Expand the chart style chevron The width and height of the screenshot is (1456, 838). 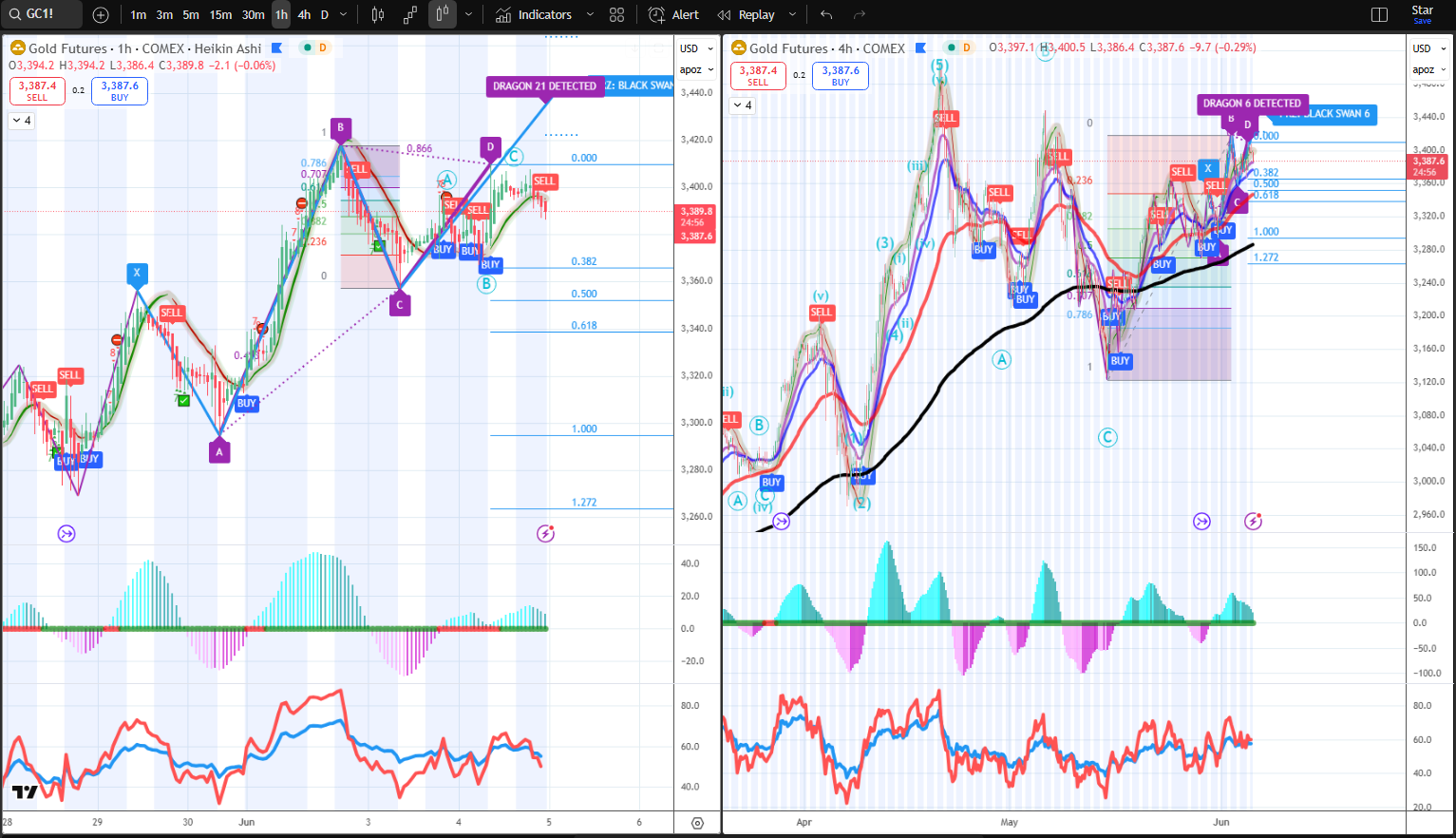(468, 14)
